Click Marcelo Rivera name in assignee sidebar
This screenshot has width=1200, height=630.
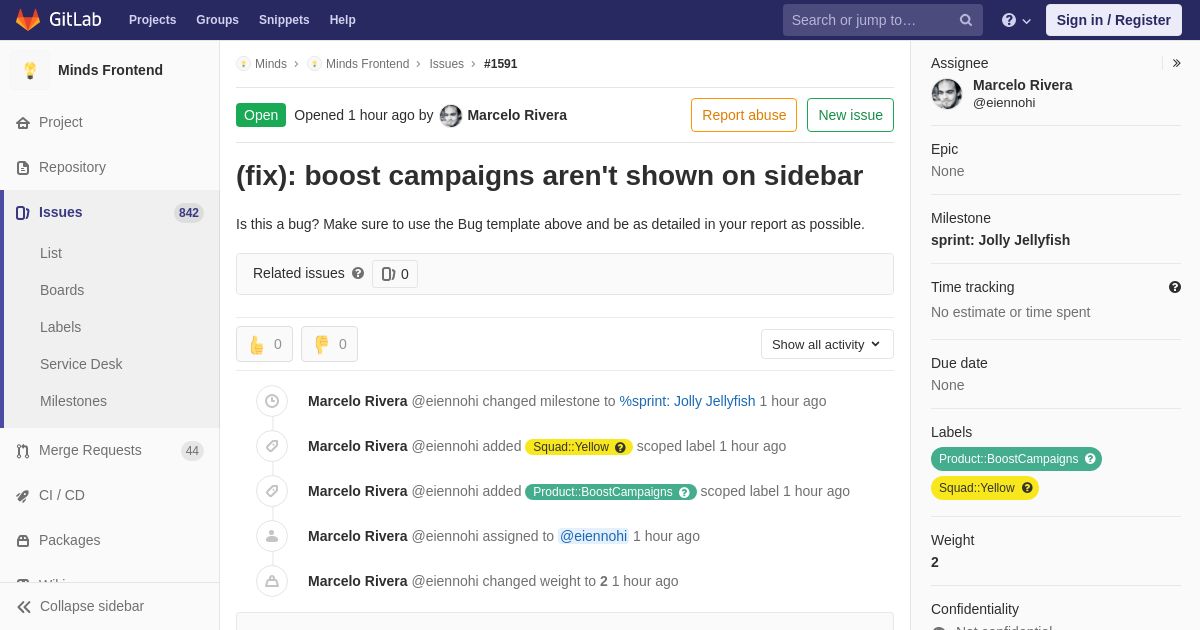[1022, 85]
